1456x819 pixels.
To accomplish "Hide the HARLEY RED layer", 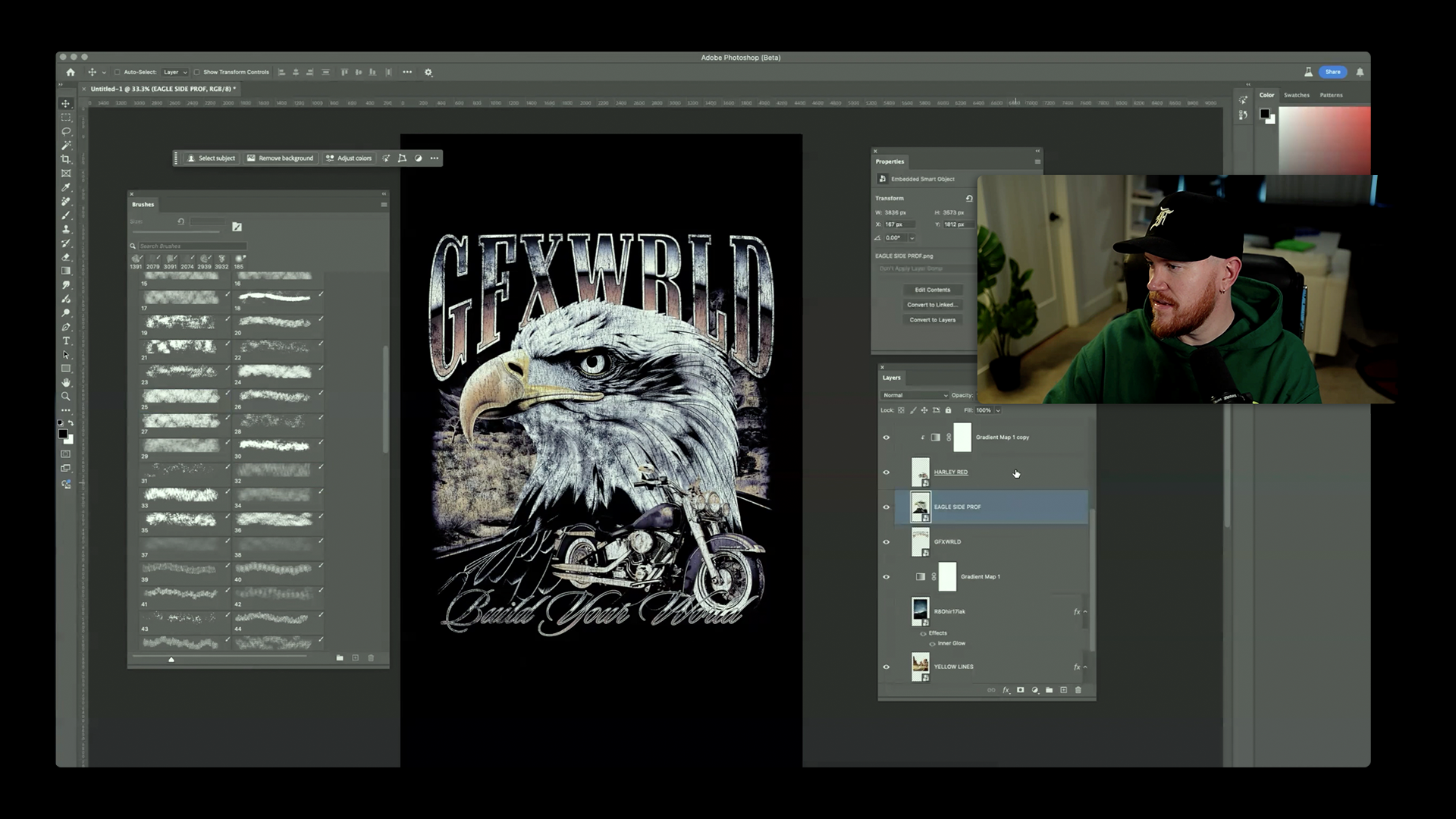I will [x=886, y=472].
